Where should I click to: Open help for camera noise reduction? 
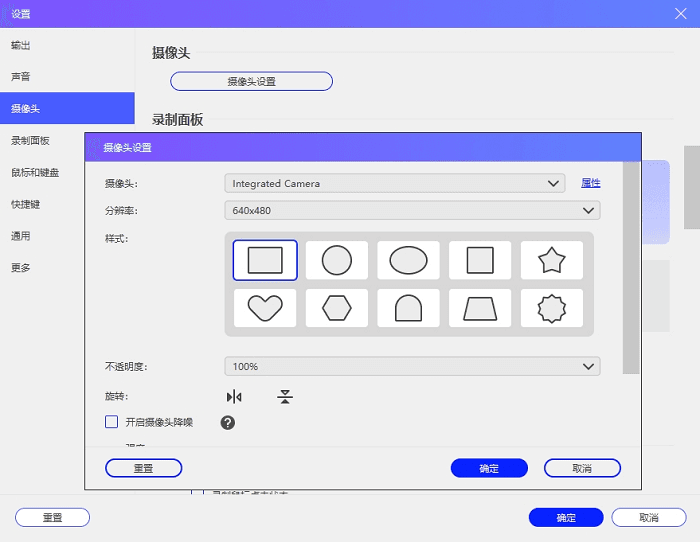pyautogui.click(x=228, y=422)
